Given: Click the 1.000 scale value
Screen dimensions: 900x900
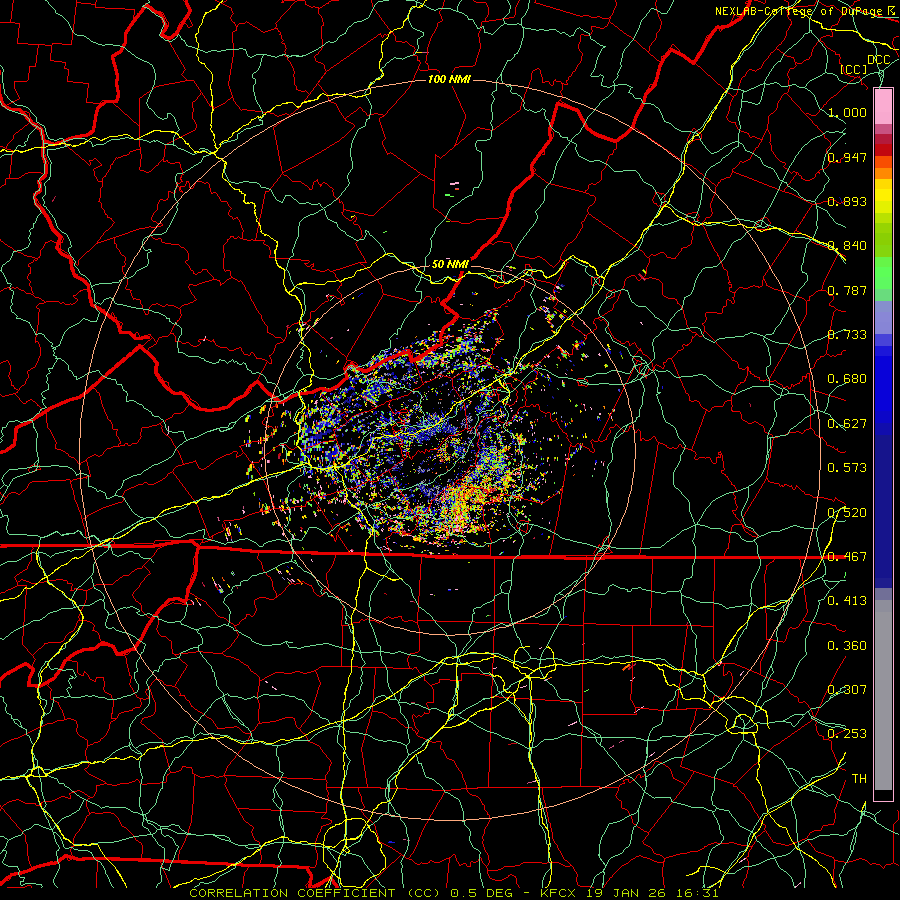Looking at the screenshot, I should 847,112.
